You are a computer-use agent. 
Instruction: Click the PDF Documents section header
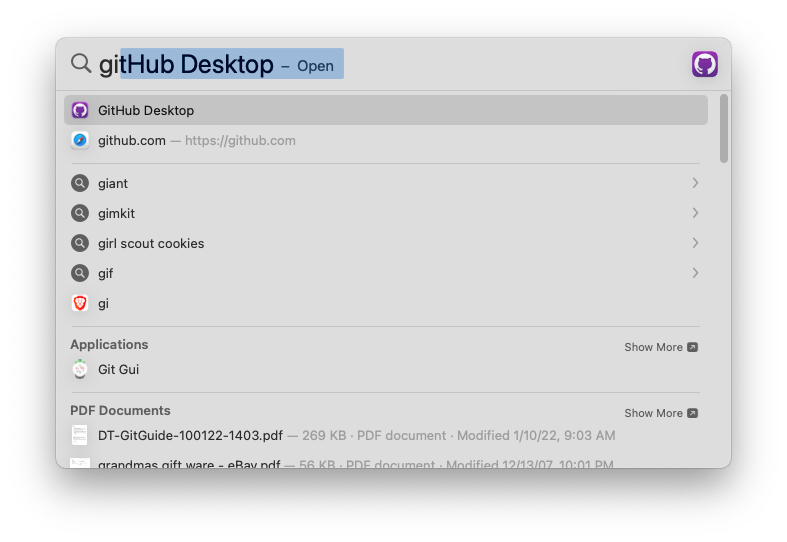coord(120,411)
